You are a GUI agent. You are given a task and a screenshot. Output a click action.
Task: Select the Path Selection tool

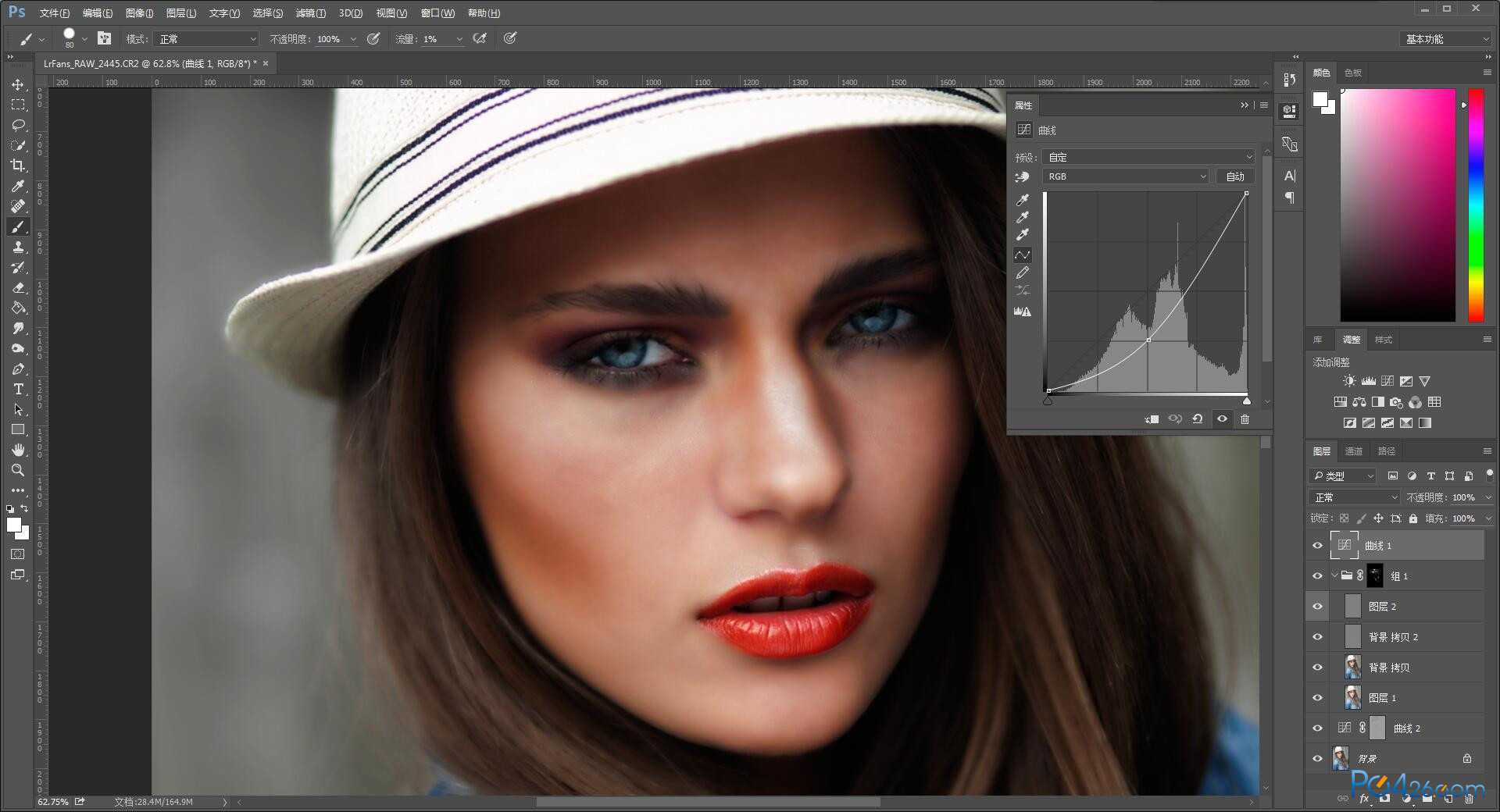click(x=18, y=409)
